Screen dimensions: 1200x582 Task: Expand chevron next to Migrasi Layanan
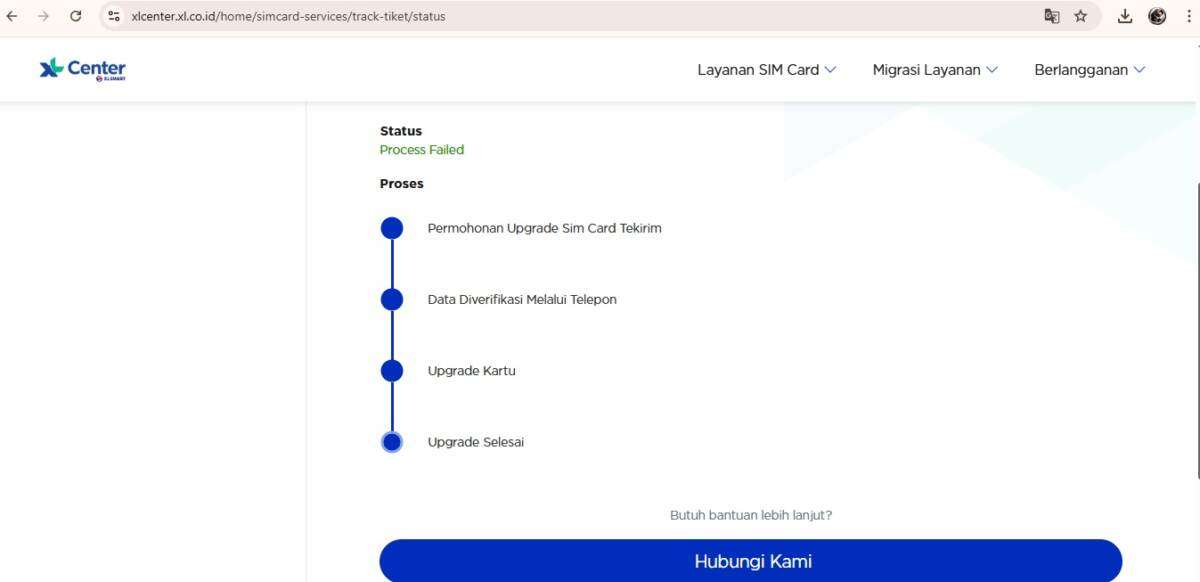click(991, 70)
